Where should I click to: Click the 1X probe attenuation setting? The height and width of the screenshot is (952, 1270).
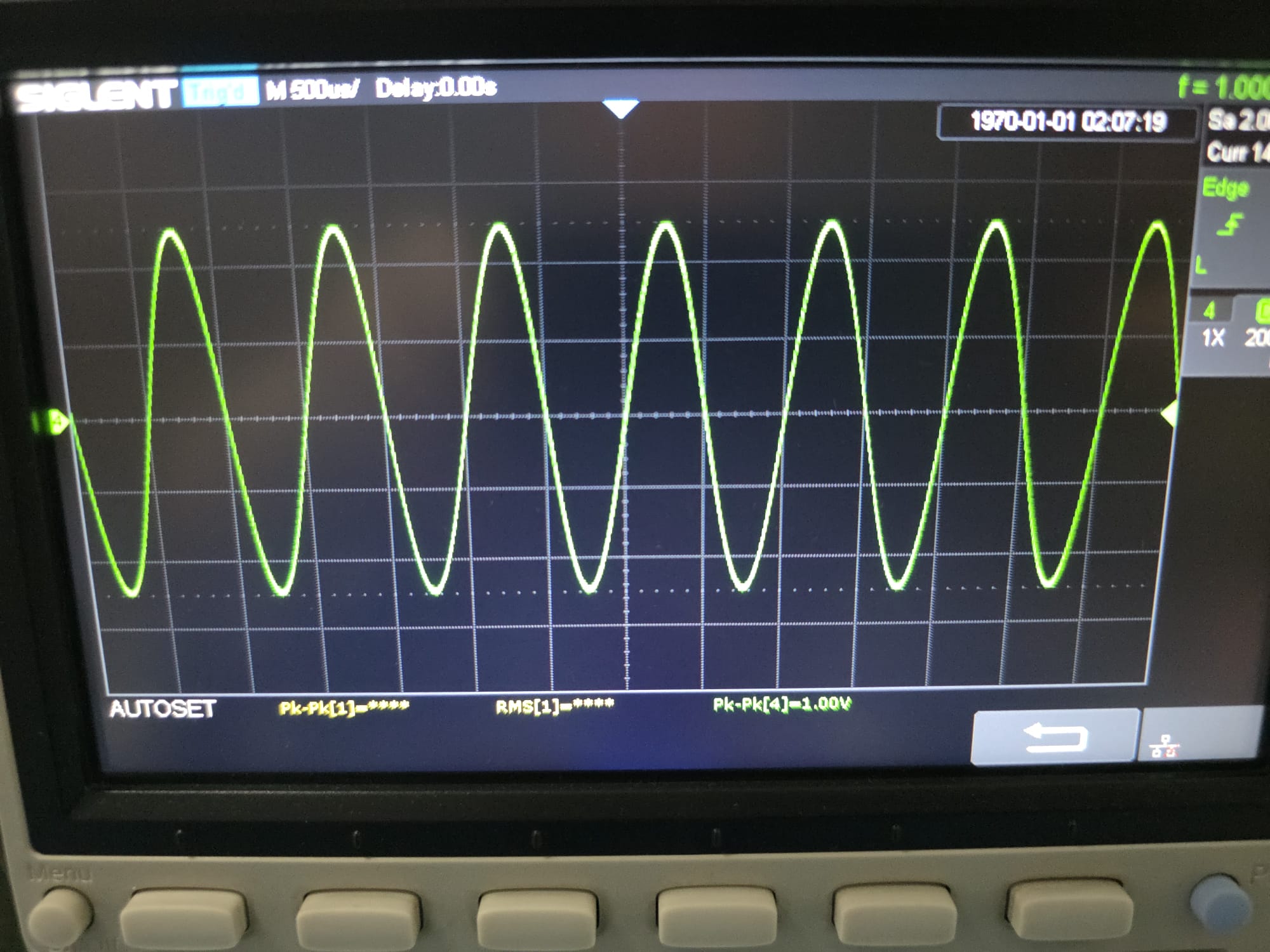coord(1213,338)
